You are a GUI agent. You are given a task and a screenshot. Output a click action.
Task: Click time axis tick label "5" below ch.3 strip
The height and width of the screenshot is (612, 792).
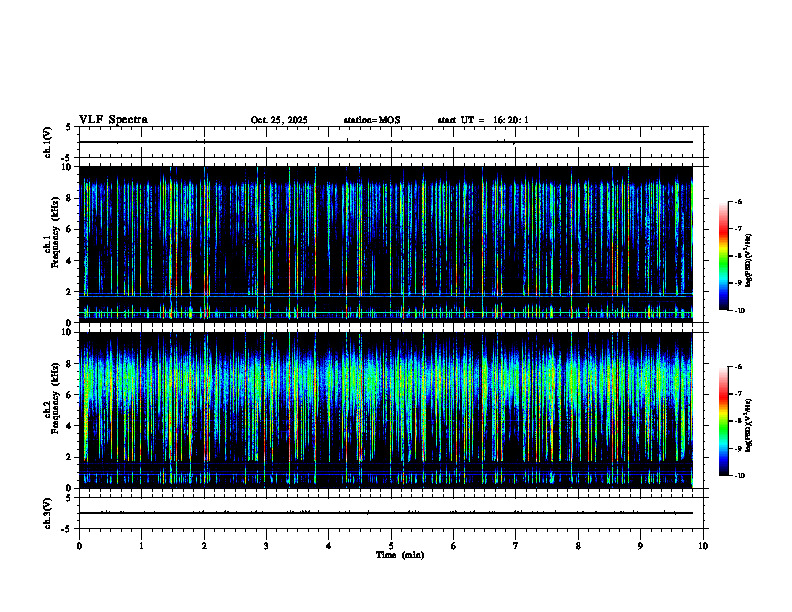391,546
